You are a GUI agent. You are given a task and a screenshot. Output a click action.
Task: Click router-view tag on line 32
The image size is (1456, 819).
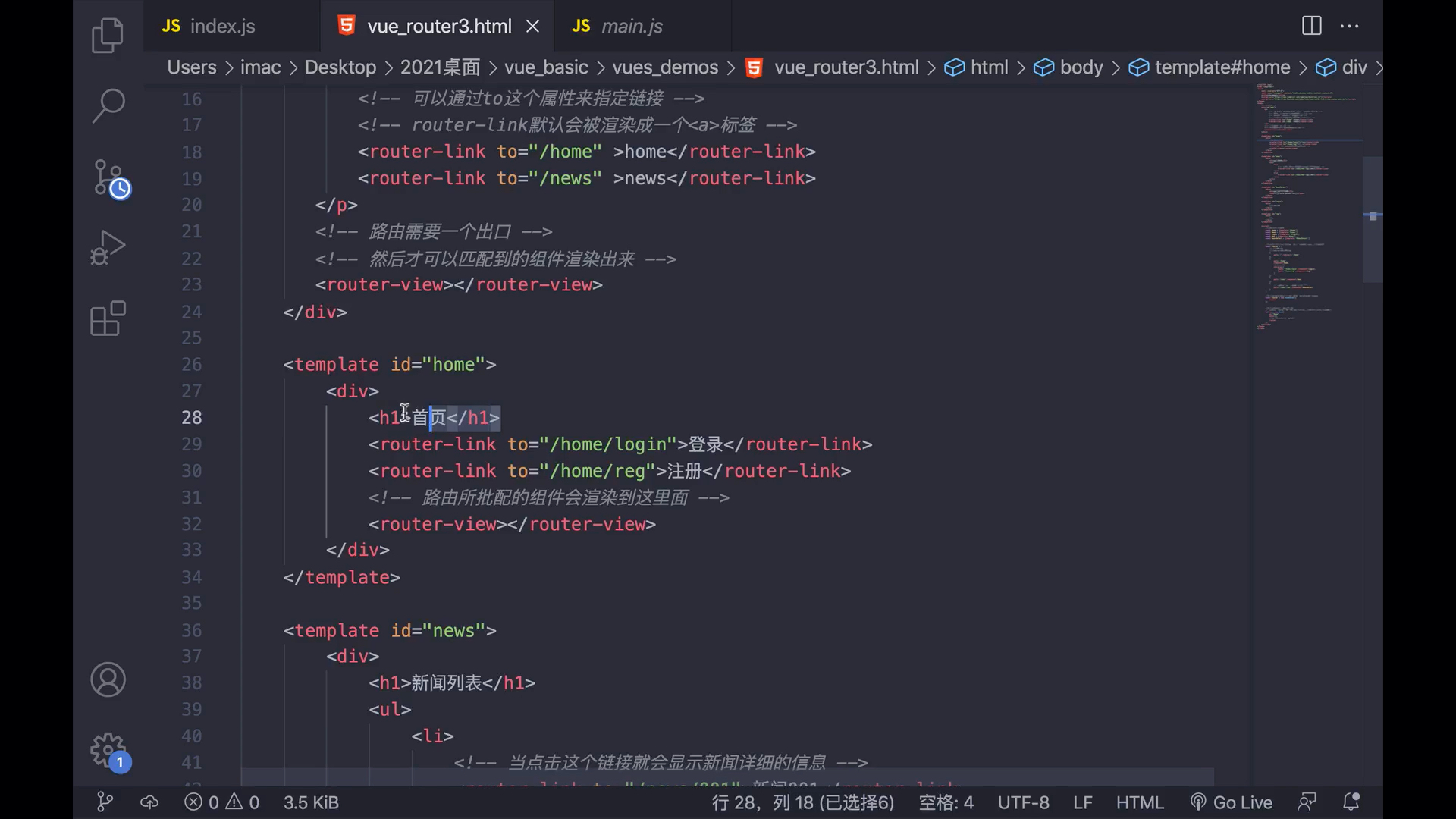pyautogui.click(x=512, y=525)
